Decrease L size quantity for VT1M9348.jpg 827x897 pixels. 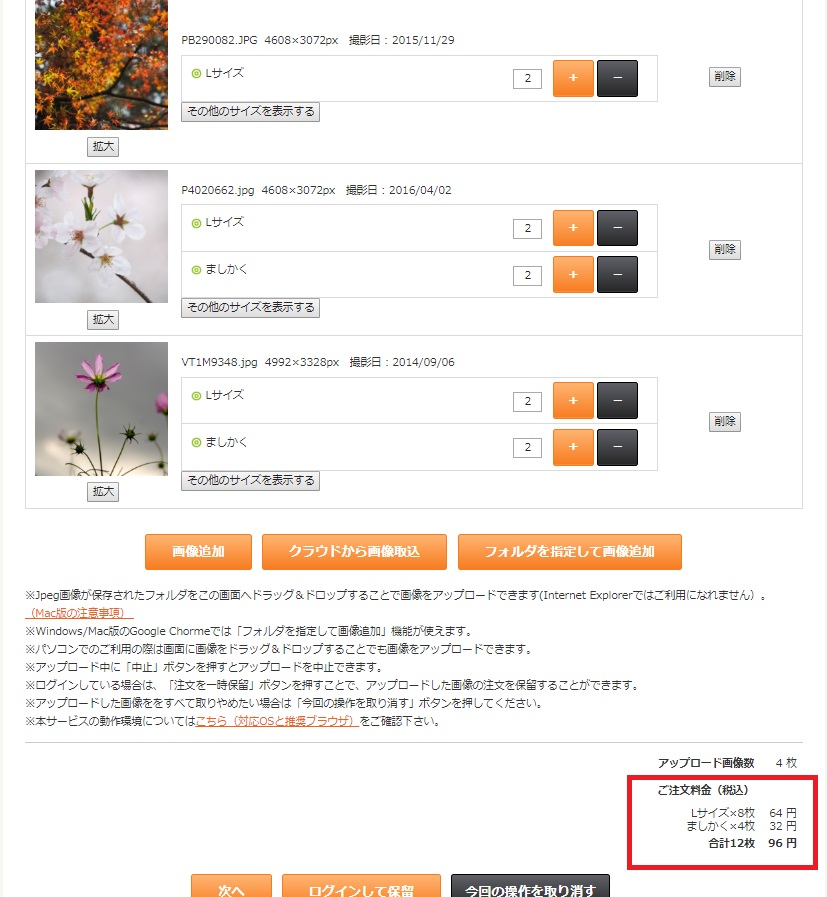pyautogui.click(x=617, y=400)
